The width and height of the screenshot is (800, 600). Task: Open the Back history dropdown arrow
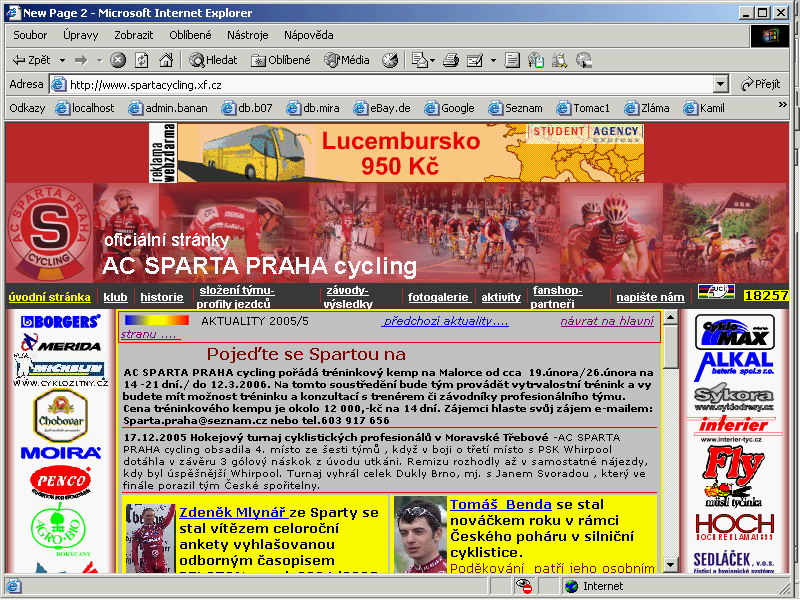coord(62,60)
